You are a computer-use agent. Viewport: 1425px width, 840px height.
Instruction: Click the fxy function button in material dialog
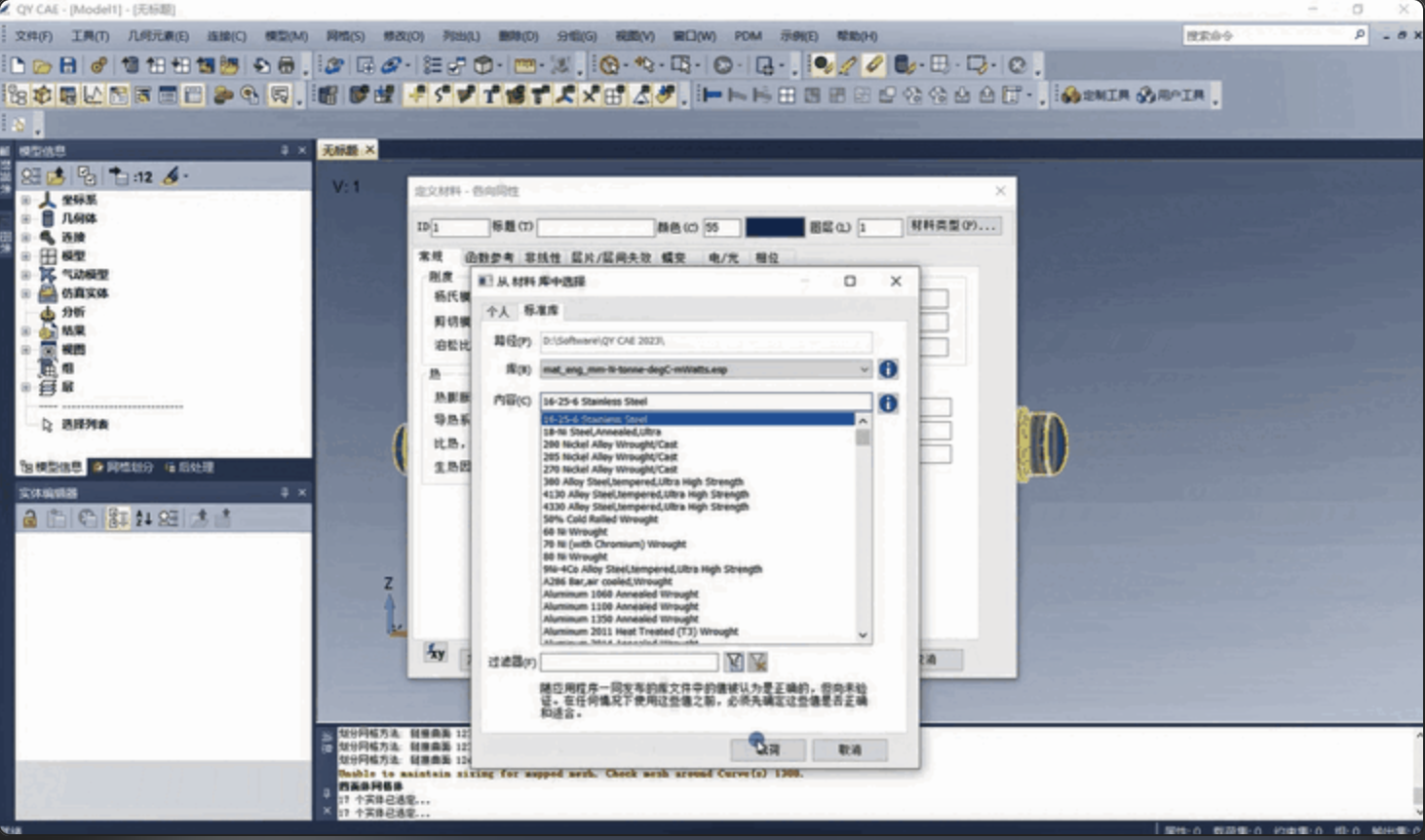pos(436,652)
